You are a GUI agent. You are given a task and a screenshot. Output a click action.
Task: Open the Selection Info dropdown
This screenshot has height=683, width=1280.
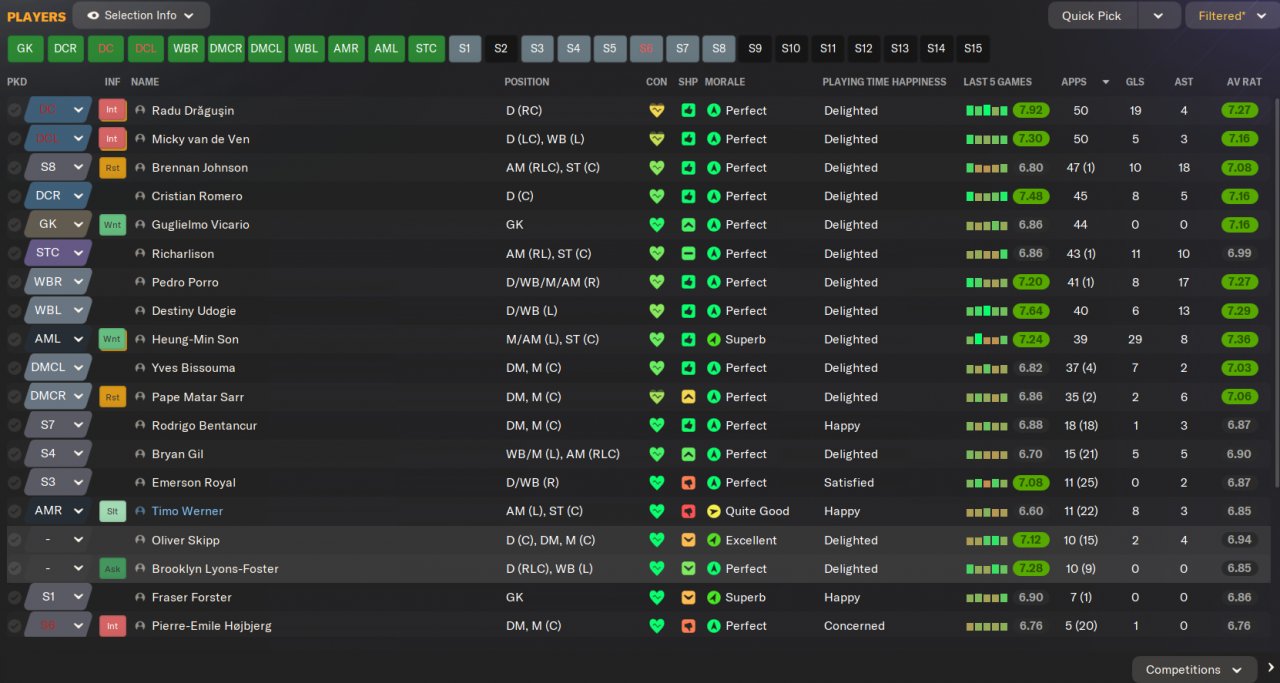click(141, 16)
